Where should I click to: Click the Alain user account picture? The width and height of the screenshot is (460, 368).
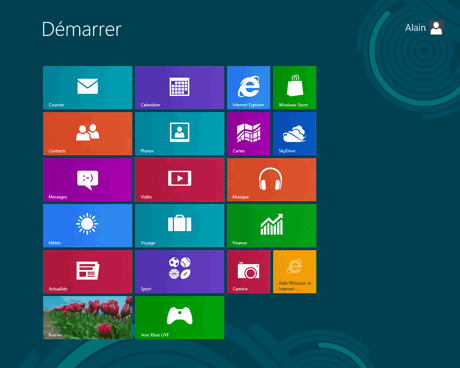tap(436, 28)
